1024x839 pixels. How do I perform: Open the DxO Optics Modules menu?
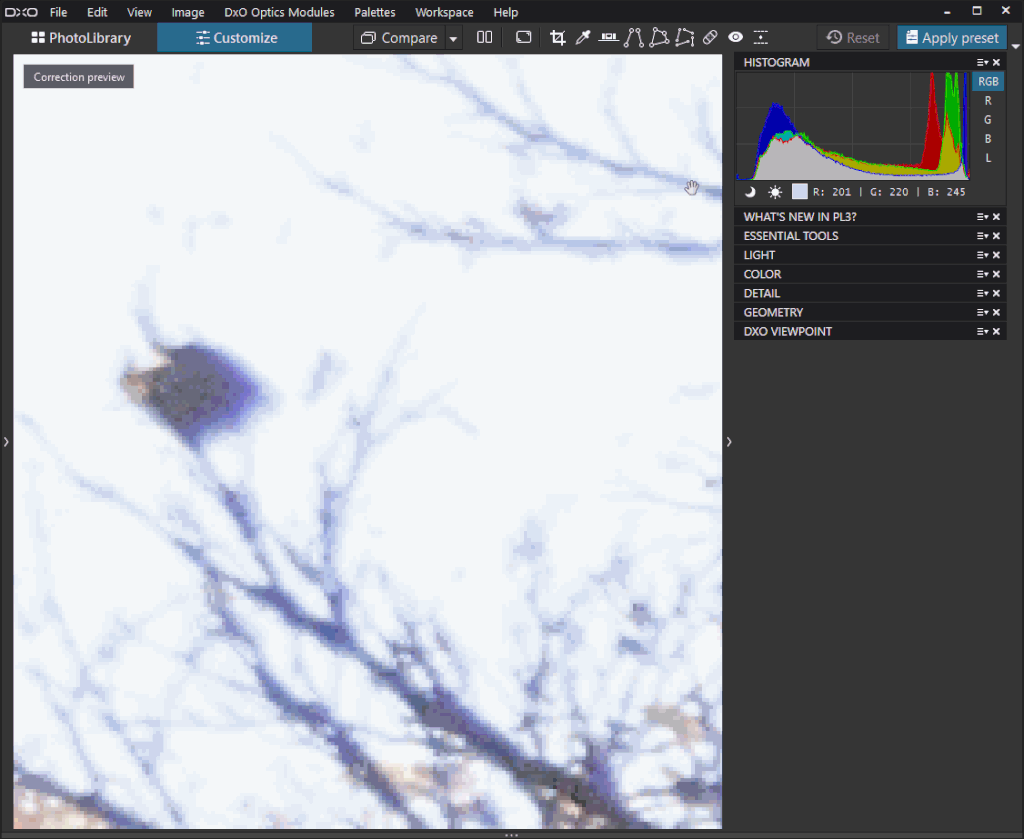(278, 12)
